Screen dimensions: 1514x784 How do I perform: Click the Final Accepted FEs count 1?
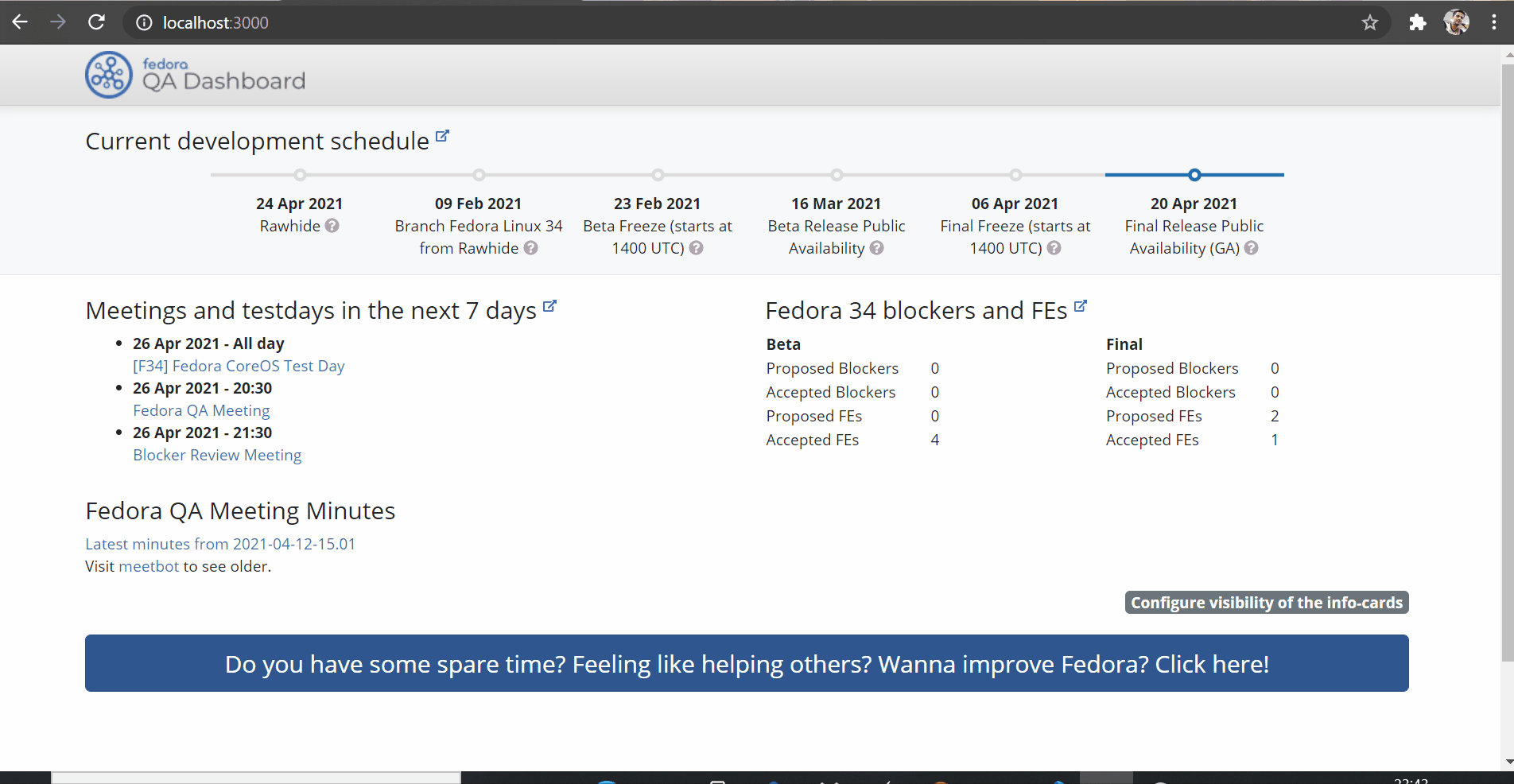(1275, 440)
